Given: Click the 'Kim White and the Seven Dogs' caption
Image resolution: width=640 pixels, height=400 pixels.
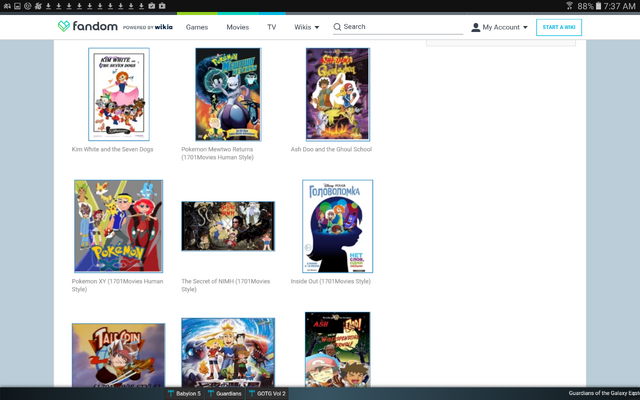Looking at the screenshot, I should point(113,149).
